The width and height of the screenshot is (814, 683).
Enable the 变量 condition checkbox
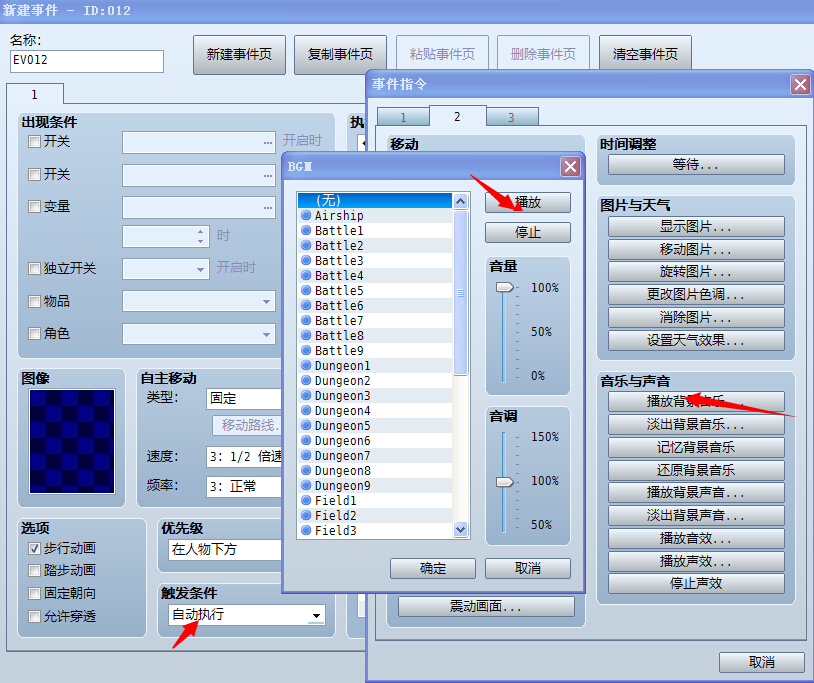click(34, 207)
